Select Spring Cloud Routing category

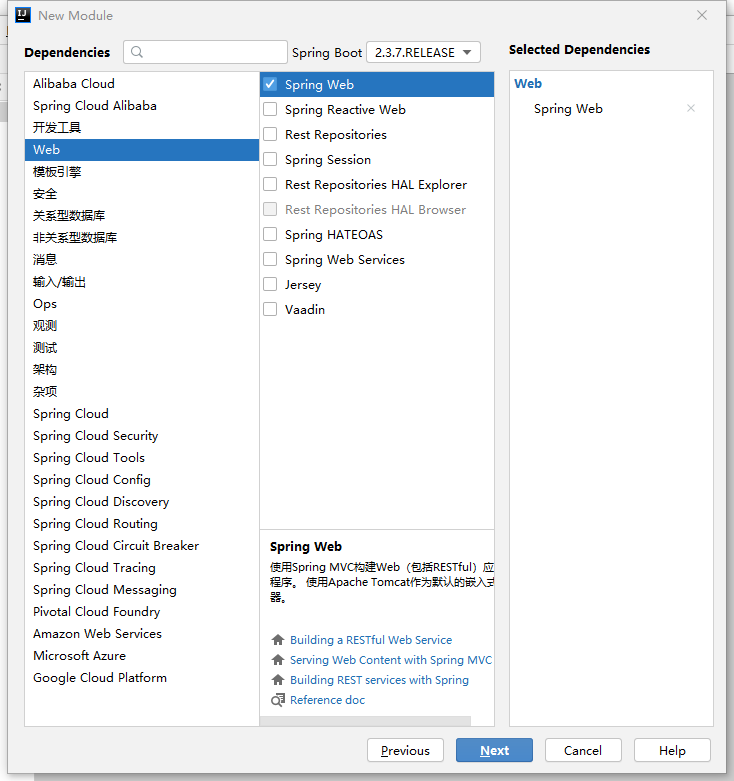pos(142,523)
